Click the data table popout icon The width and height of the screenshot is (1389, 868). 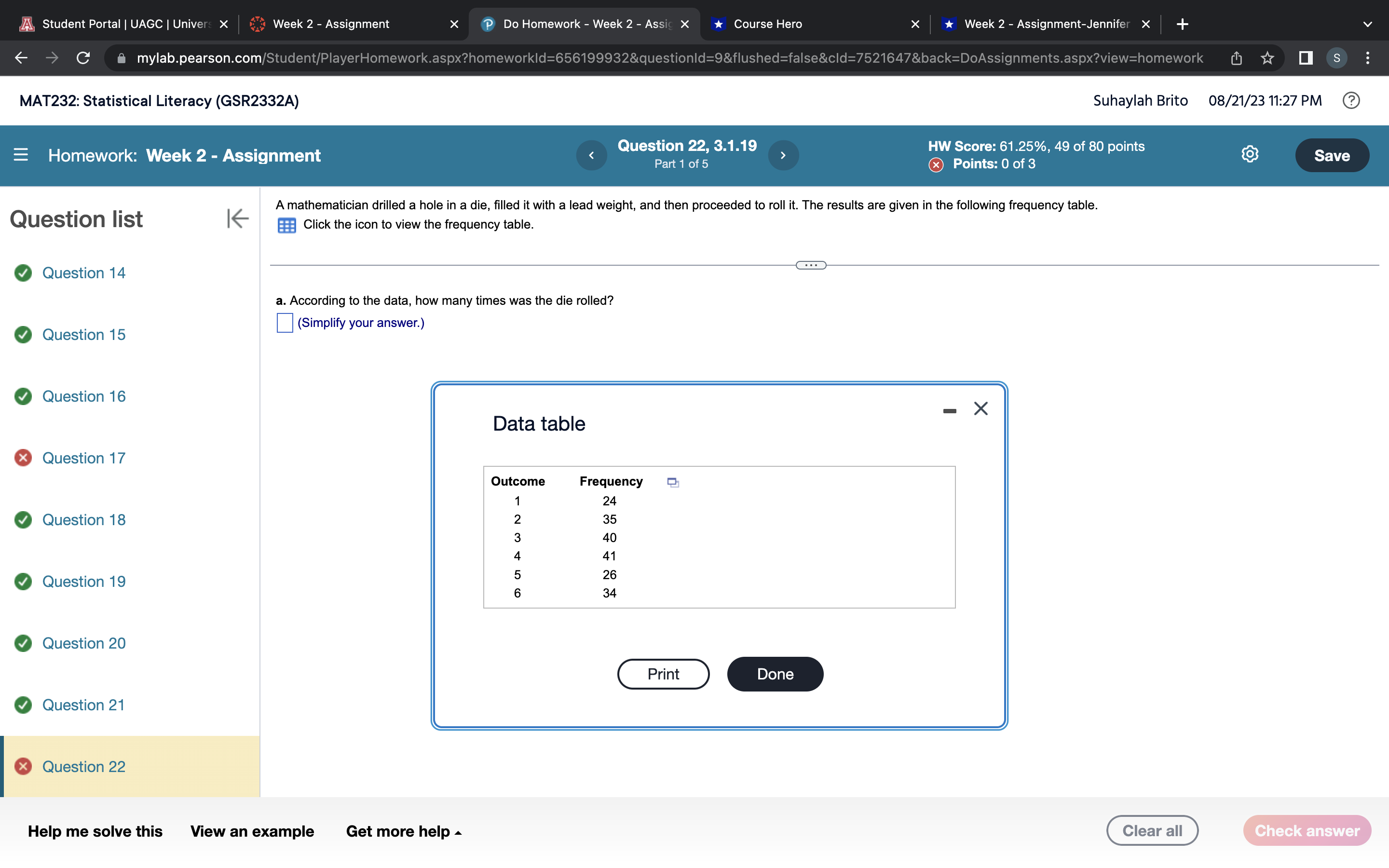coord(673,482)
